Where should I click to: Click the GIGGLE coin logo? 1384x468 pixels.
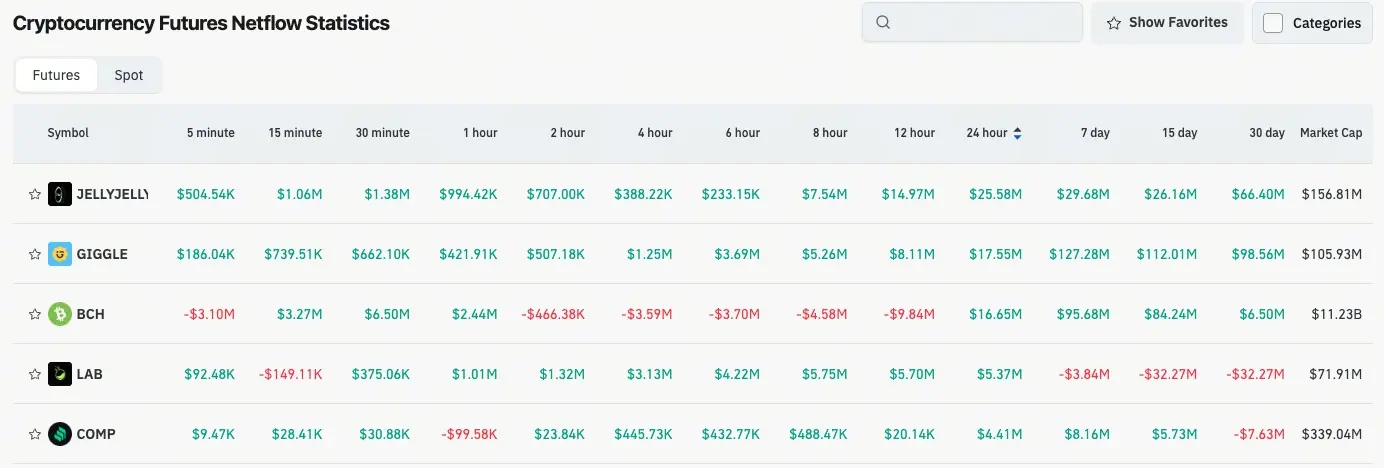coord(60,254)
